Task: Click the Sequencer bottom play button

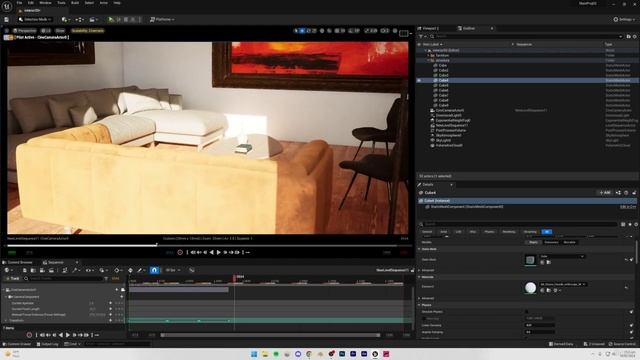Action: 68,335
